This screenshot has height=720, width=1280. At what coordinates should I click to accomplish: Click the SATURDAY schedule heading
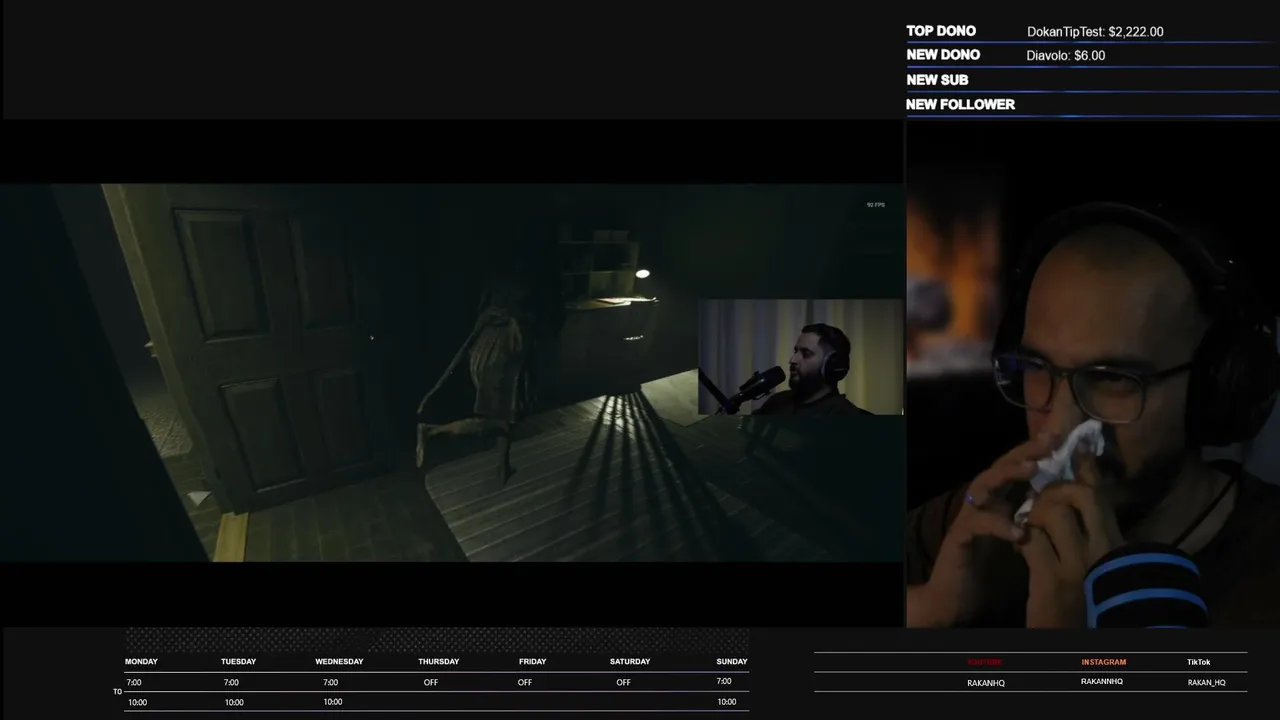click(630, 662)
